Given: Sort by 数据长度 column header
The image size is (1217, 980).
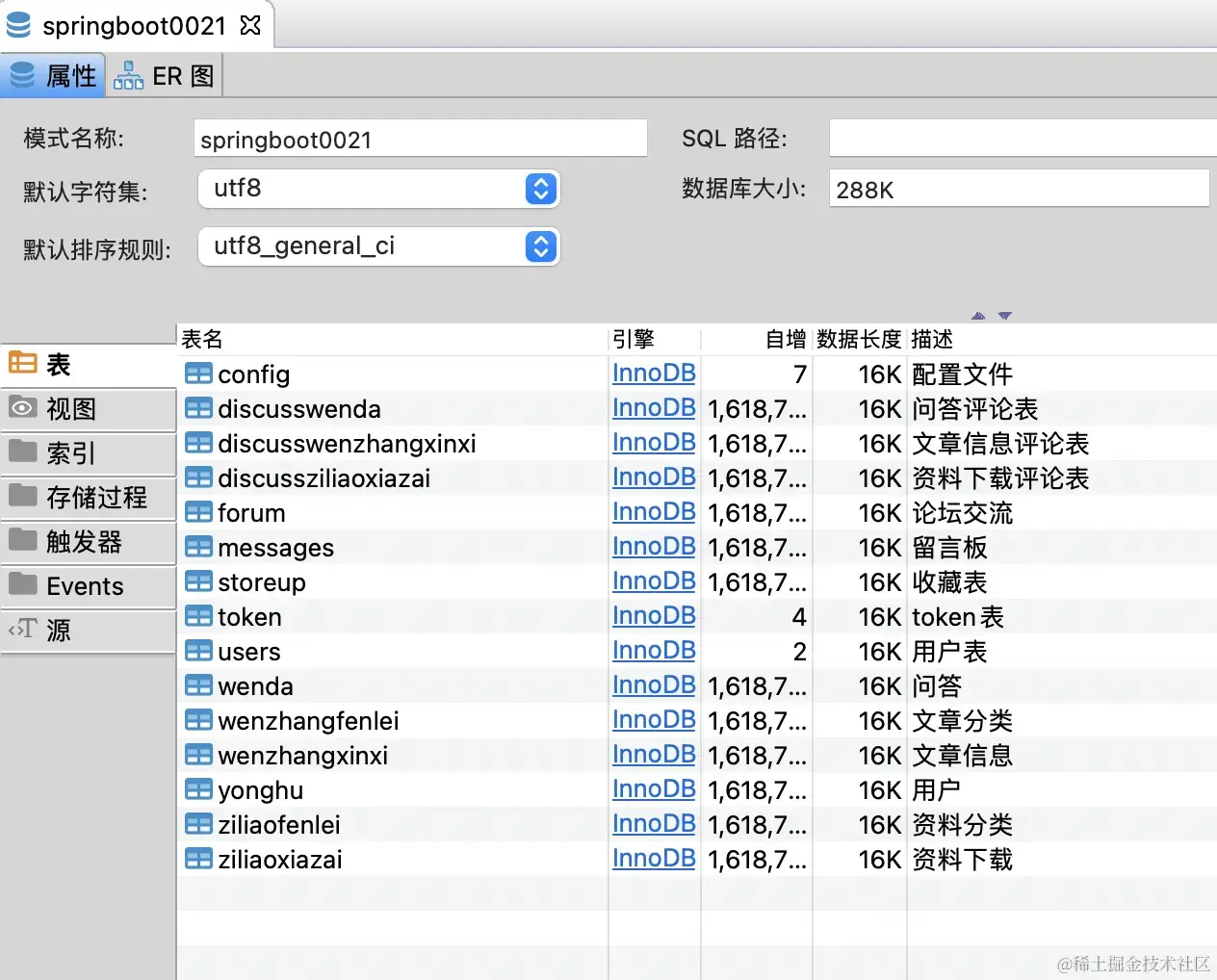Looking at the screenshot, I should 860,339.
